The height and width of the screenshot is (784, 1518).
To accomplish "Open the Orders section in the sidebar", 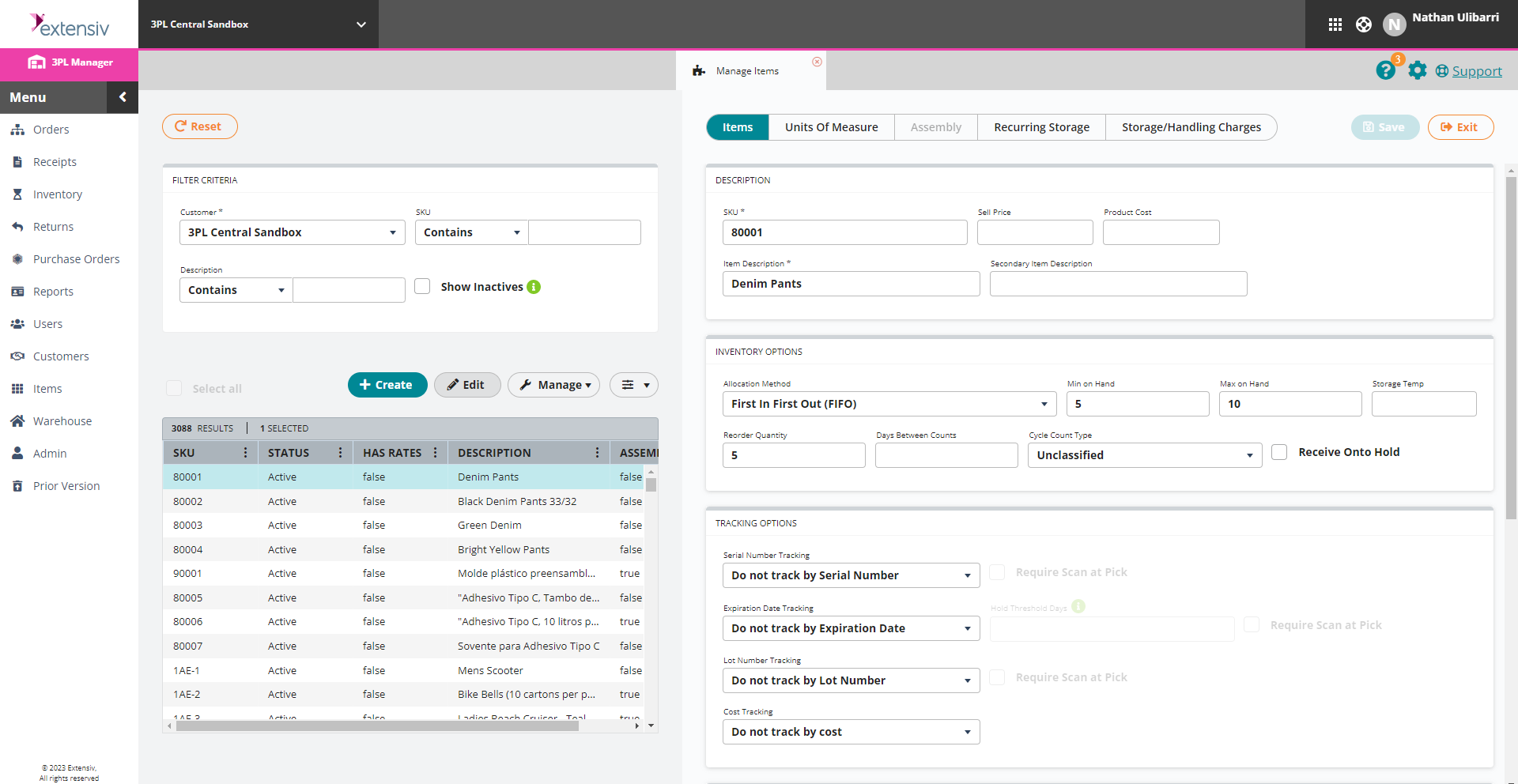I will coord(51,129).
